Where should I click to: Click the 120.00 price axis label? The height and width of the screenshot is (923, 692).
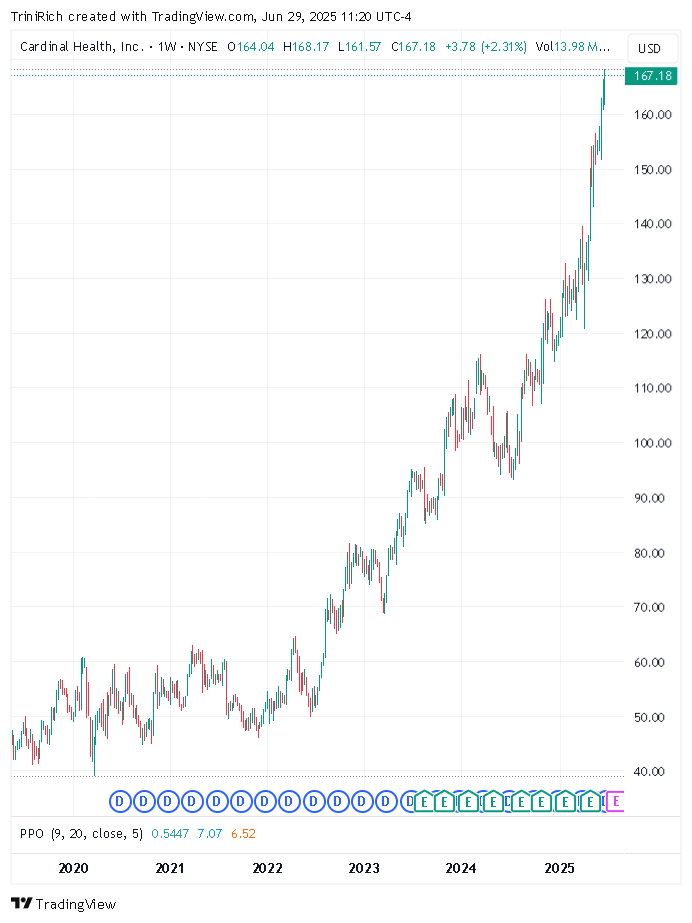[x=653, y=334]
